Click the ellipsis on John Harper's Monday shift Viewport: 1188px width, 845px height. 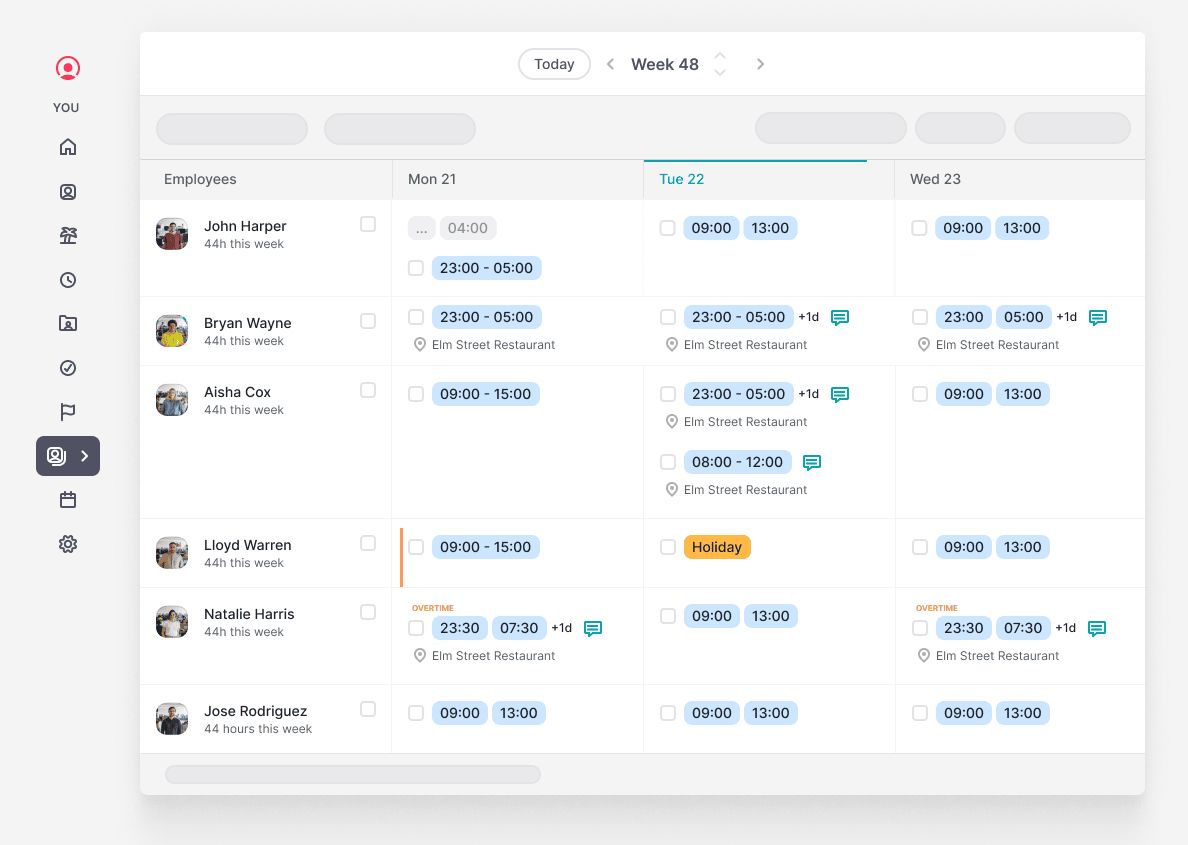click(x=421, y=227)
